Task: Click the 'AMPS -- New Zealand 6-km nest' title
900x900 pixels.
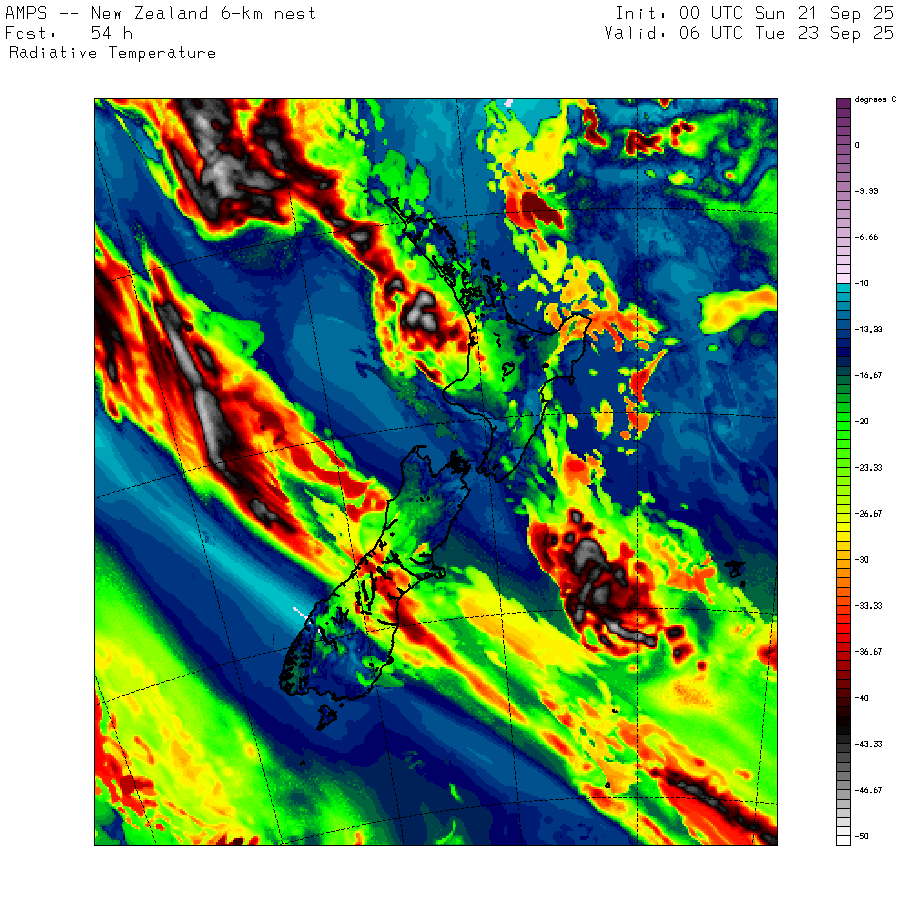Action: (160, 13)
